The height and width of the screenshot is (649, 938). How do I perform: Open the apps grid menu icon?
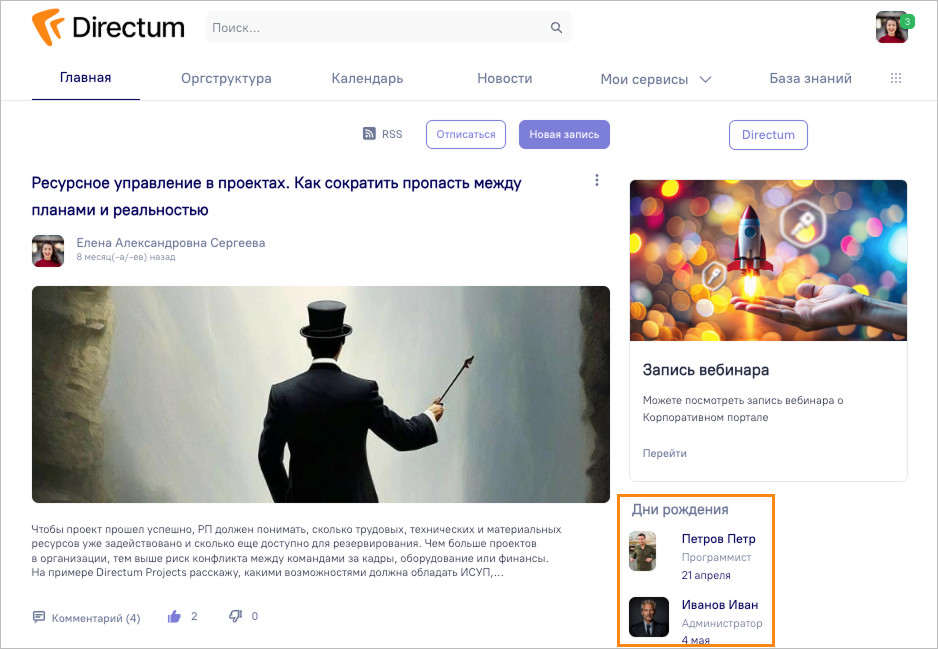coord(896,78)
